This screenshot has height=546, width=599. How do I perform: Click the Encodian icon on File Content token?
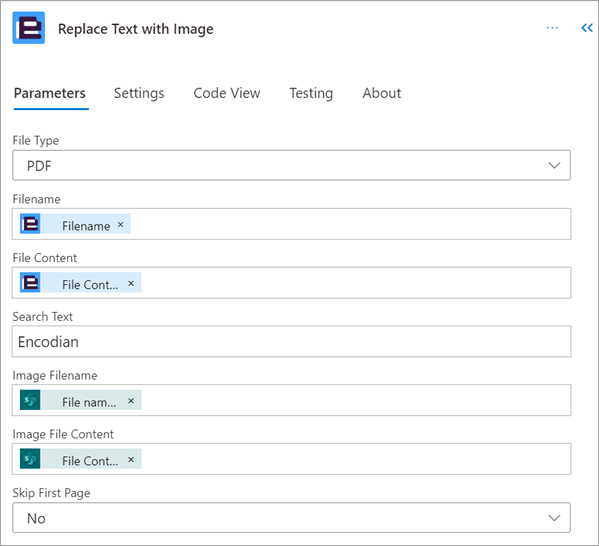tap(30, 283)
